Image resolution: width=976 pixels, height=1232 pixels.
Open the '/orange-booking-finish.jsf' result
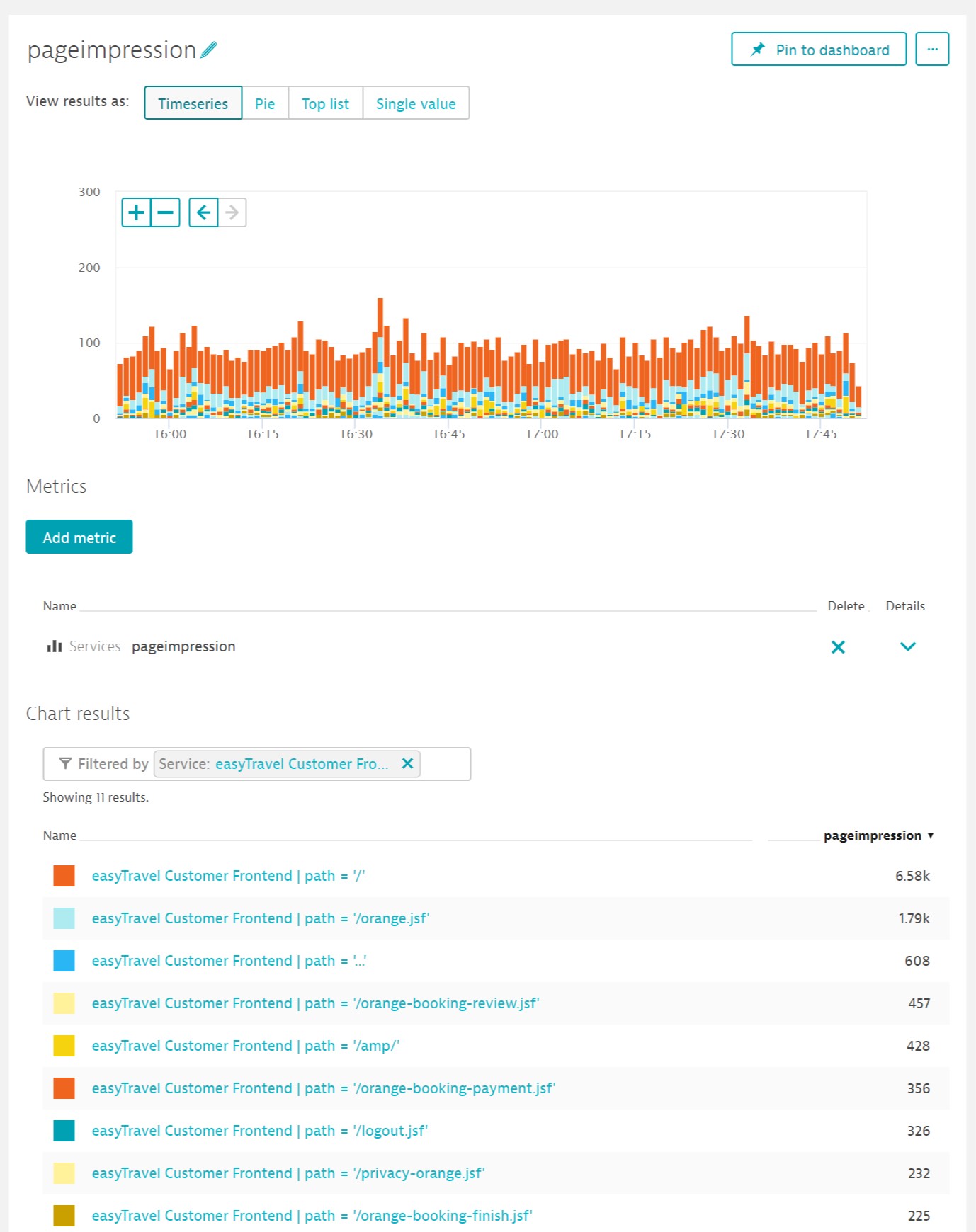coord(312,1216)
